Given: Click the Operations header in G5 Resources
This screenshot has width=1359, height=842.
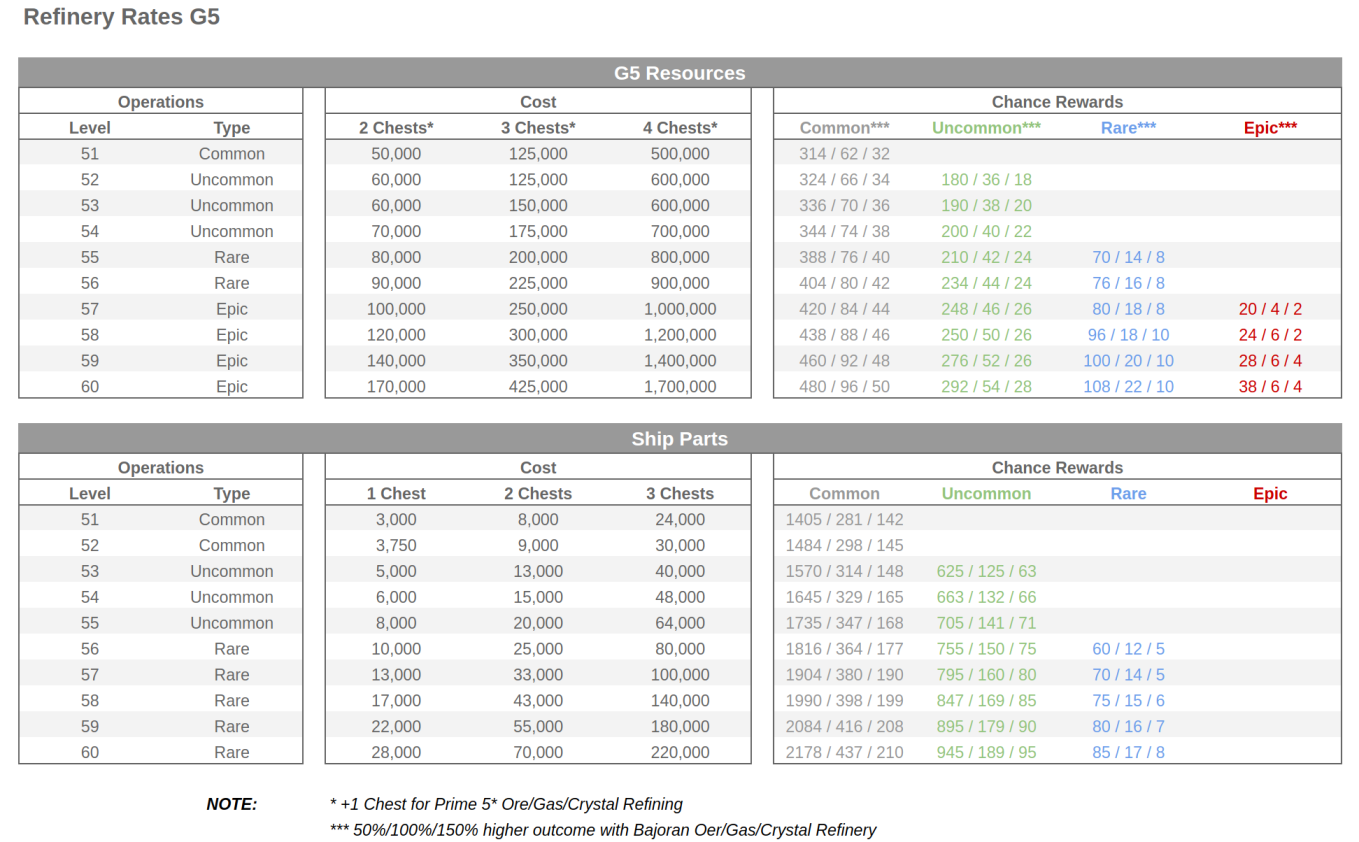Looking at the screenshot, I should click(160, 101).
